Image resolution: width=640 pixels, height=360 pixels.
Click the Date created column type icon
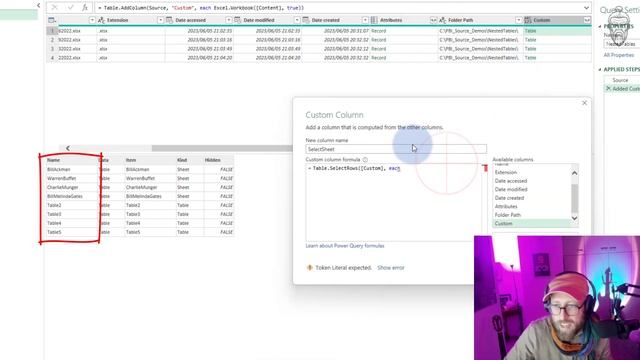306,20
